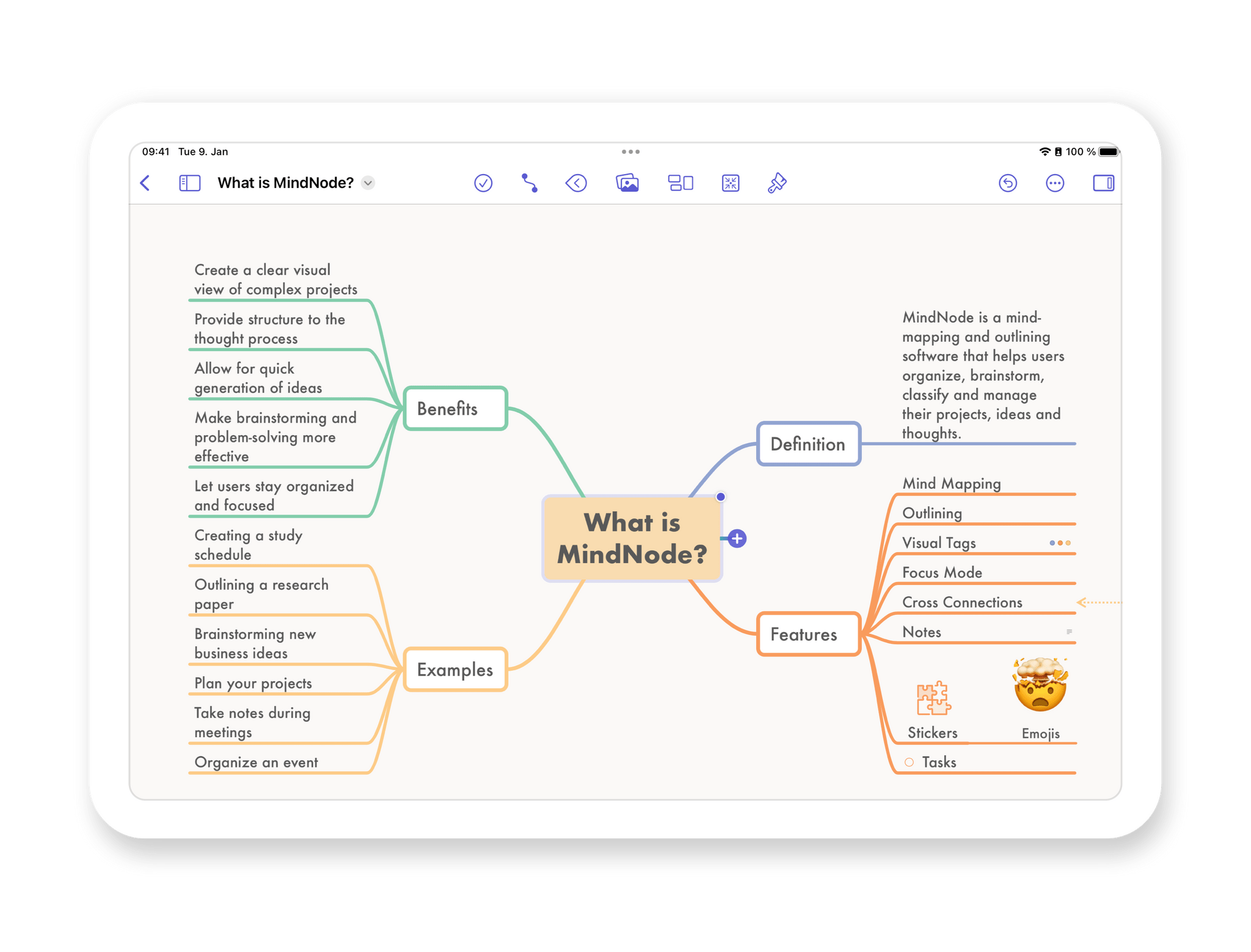Select 'Outlining a research paper' node

tap(261, 594)
